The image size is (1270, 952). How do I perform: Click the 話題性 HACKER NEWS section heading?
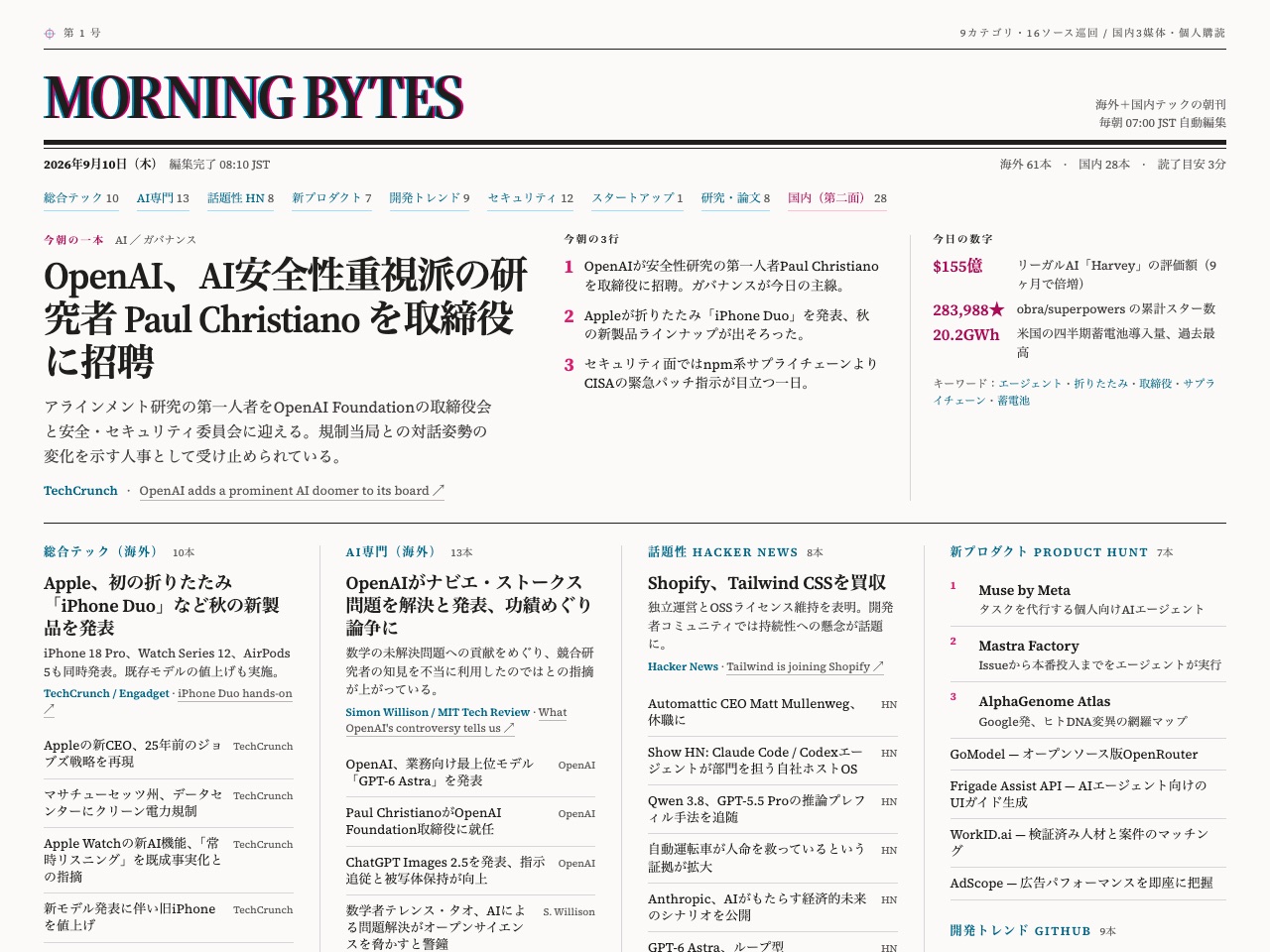(722, 552)
